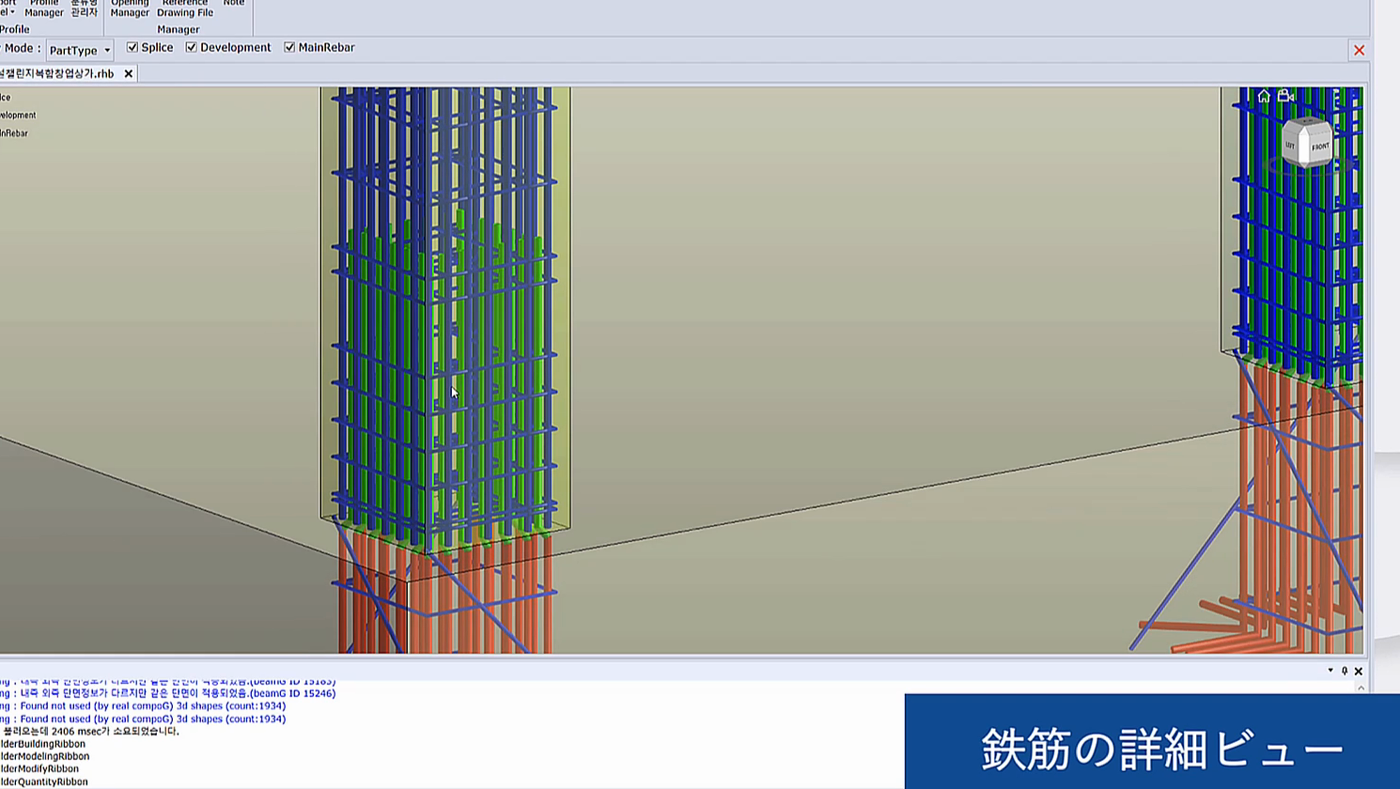Click the home view icon in the viewport
Image resolution: width=1400 pixels, height=789 pixels.
click(x=1264, y=96)
